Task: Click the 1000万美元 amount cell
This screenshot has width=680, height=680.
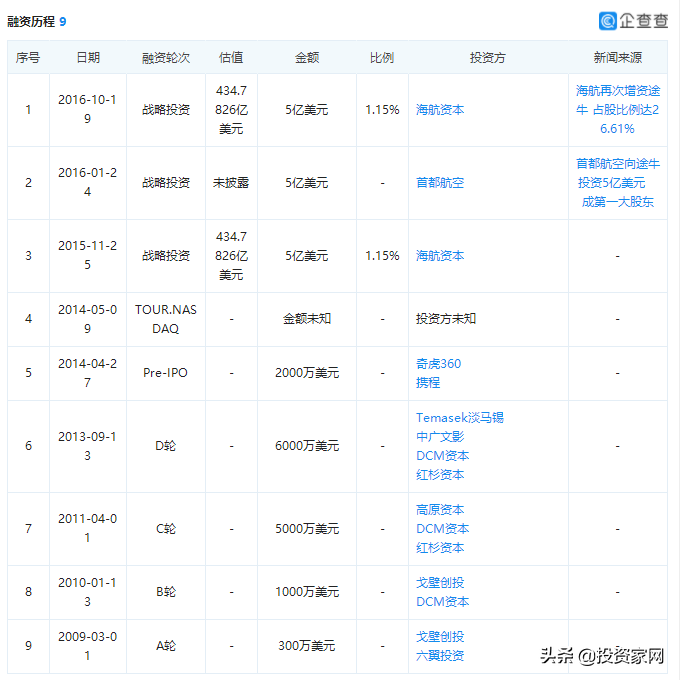Action: 307,592
